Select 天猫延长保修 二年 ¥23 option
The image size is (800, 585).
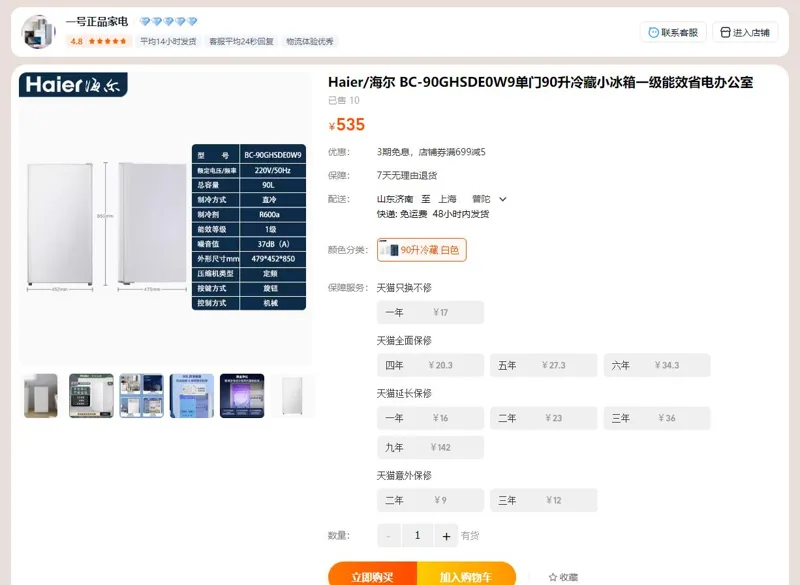[543, 418]
